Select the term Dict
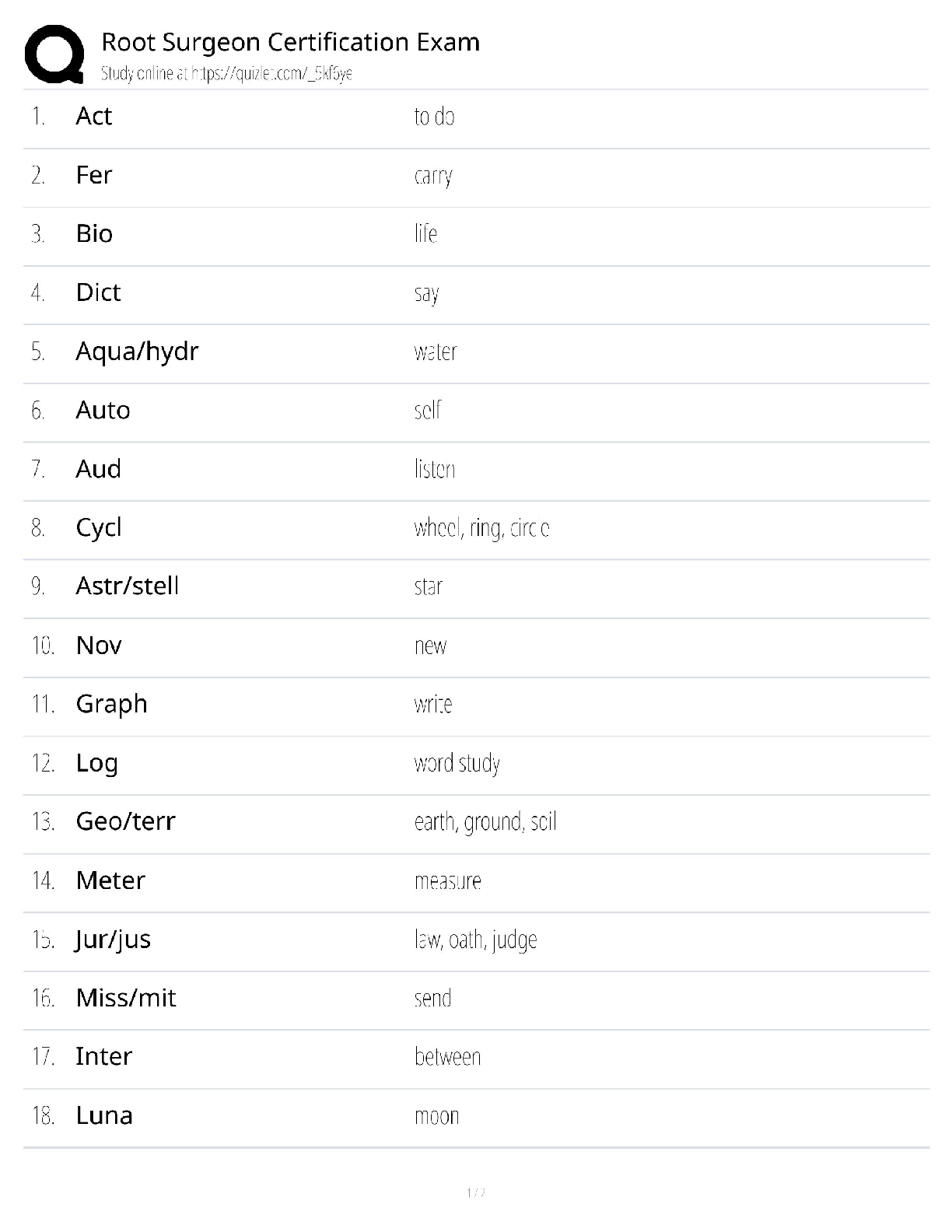Viewport: 952px width, 1232px height. (x=98, y=292)
